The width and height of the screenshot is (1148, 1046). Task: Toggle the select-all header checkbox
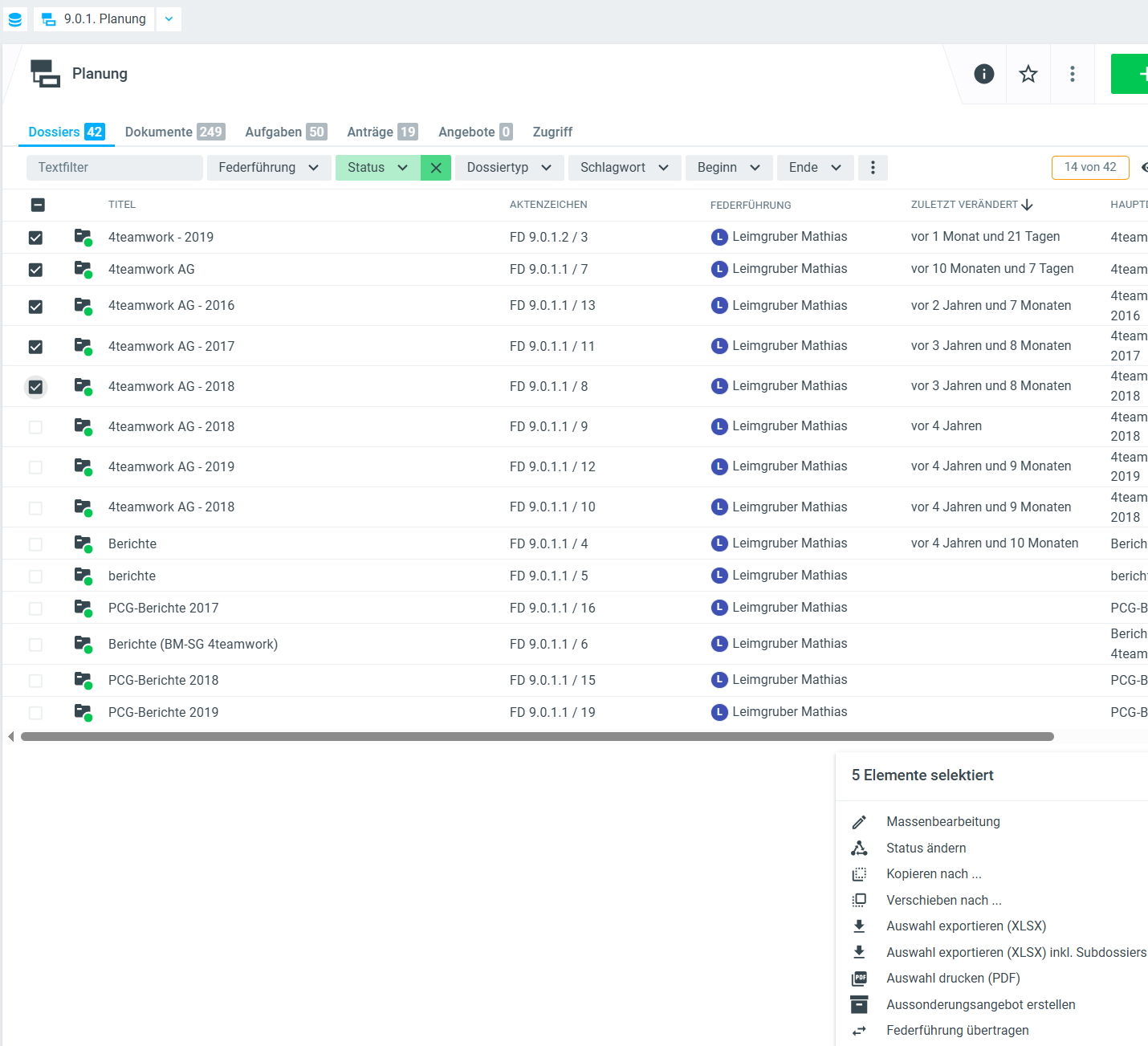pos(38,205)
